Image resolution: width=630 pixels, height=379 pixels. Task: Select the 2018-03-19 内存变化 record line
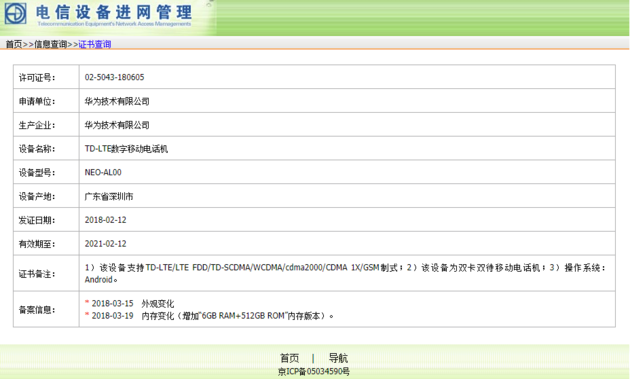coord(209,315)
